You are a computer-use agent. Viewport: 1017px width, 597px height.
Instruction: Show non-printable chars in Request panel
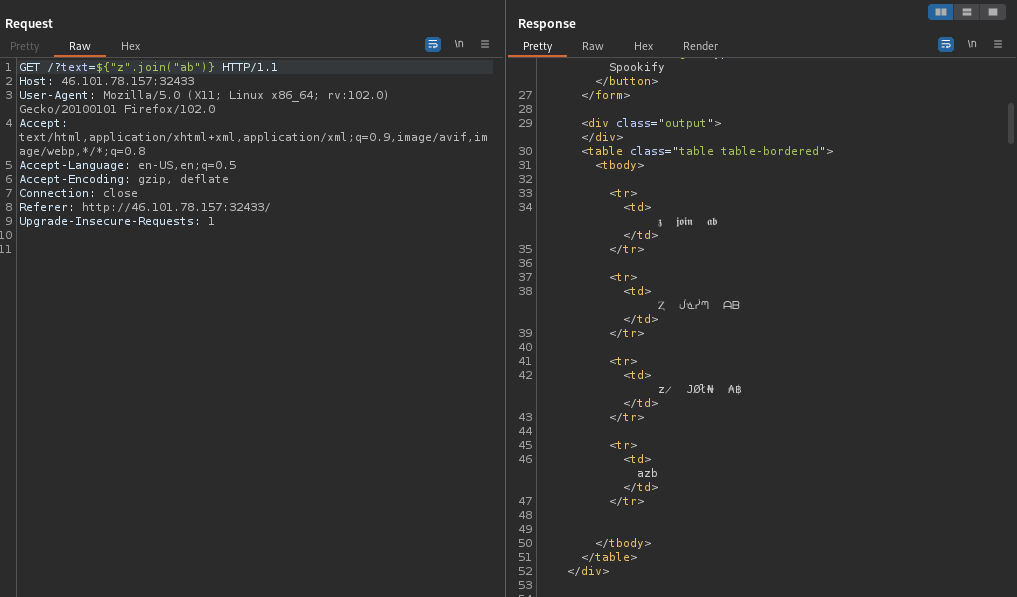(x=459, y=44)
